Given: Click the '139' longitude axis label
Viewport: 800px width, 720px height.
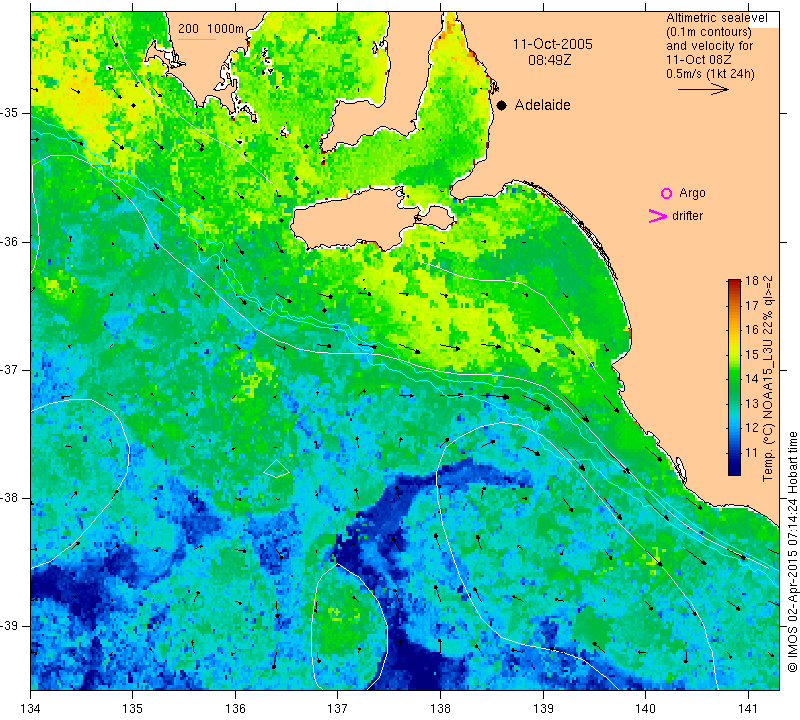Looking at the screenshot, I should [x=543, y=708].
